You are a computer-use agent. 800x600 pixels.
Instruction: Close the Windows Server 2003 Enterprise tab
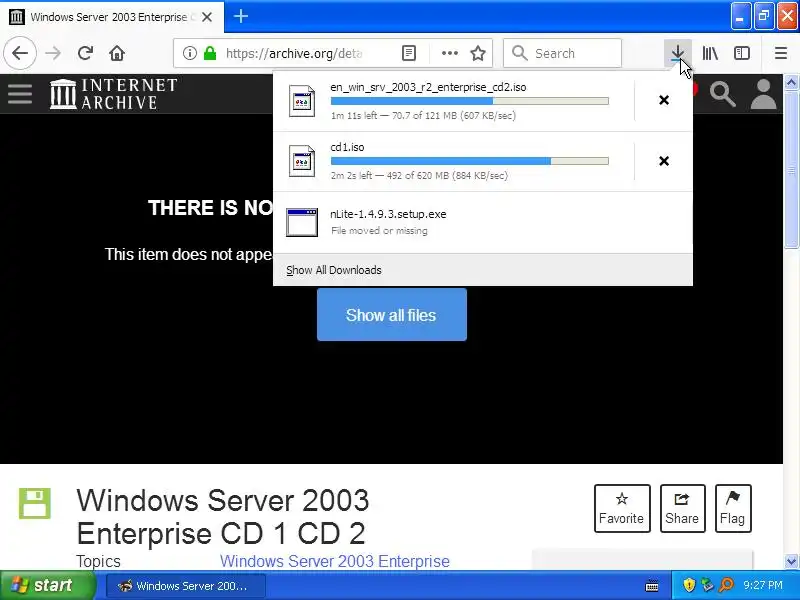[207, 17]
